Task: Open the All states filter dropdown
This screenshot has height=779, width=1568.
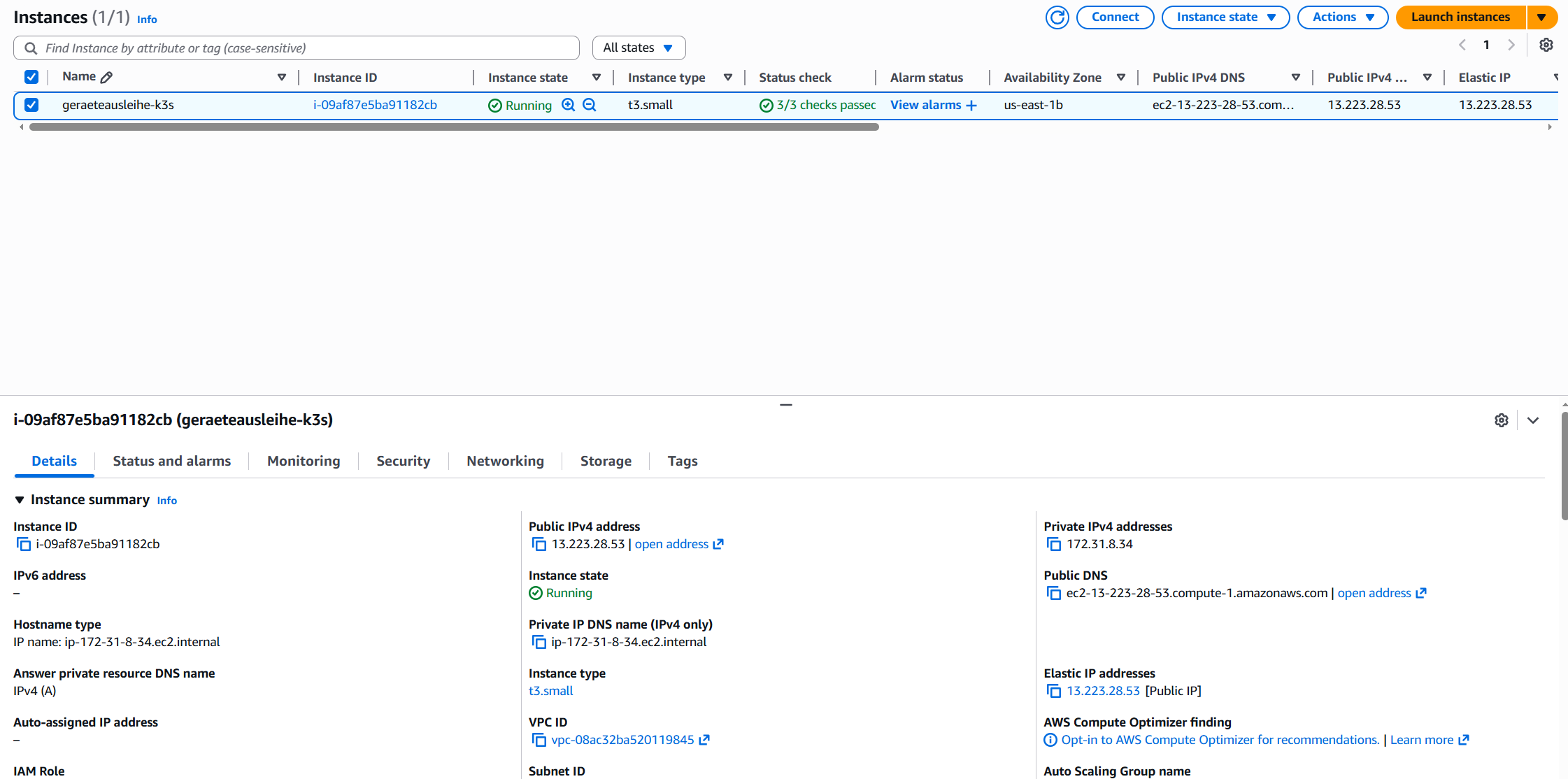Action: [x=639, y=48]
